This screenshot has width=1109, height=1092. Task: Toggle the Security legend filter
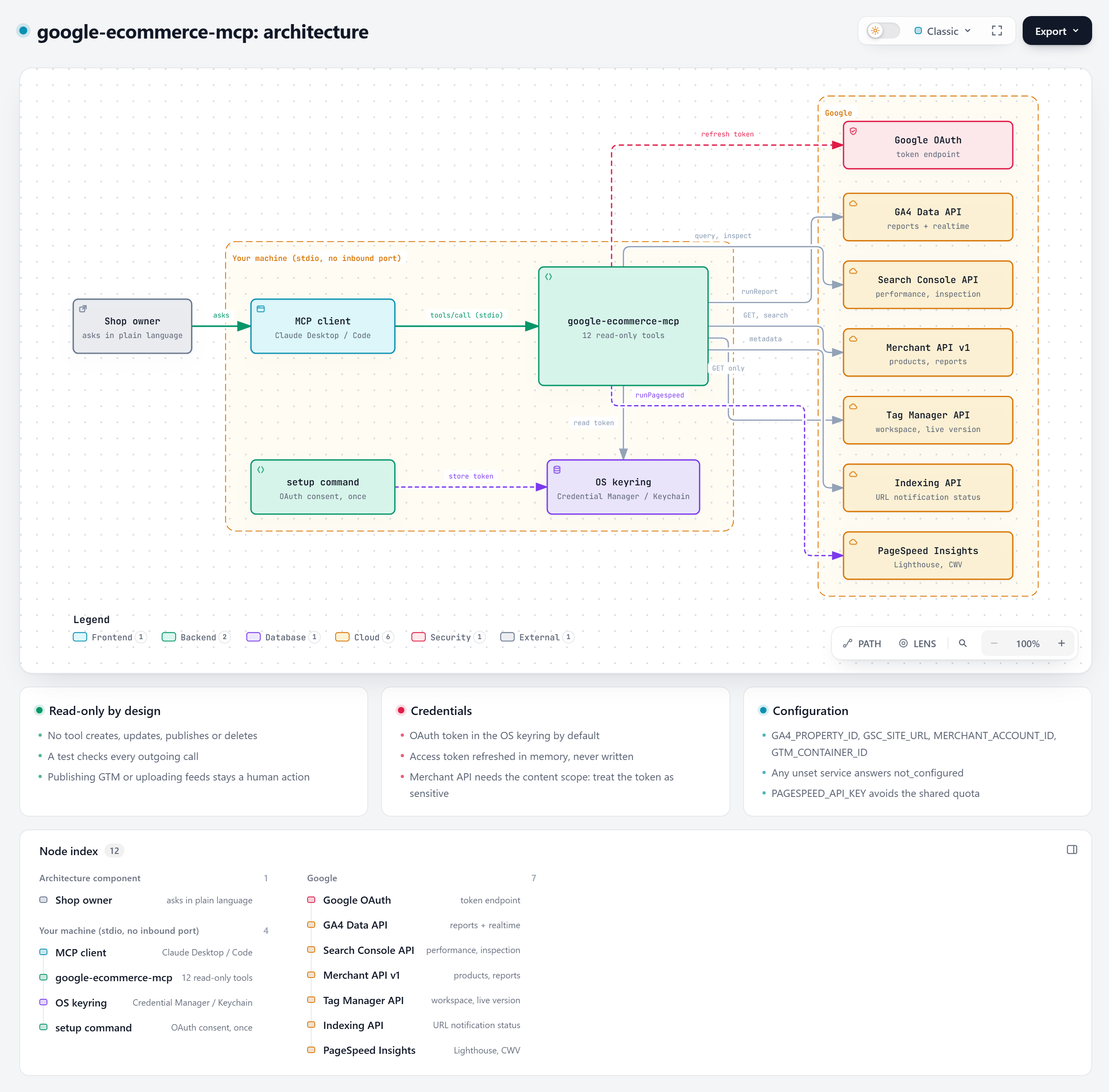pos(448,637)
